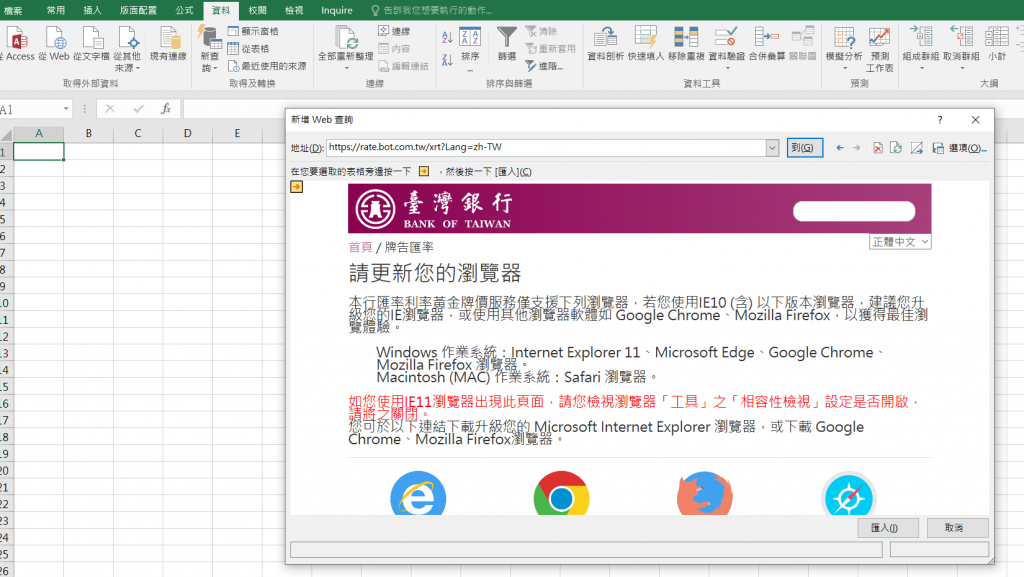The image size is (1024, 577).
Task: Open the 排序 sort dialog
Action: [470, 44]
